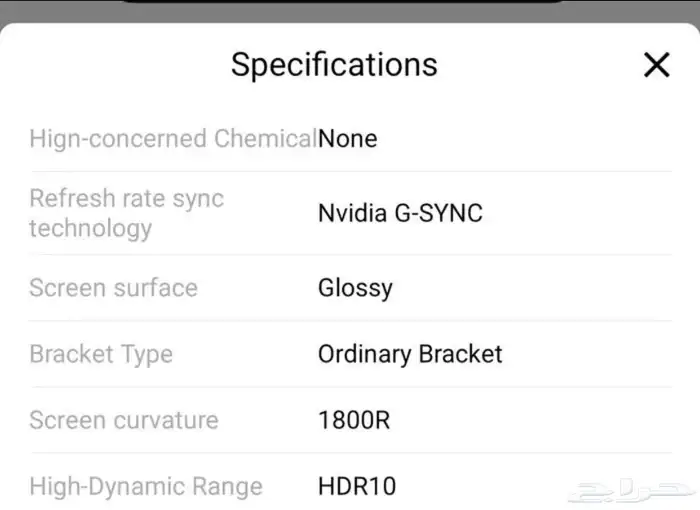Click the dark bar above the sheet
Screen dimensions: 700x510
tap(340, 2)
